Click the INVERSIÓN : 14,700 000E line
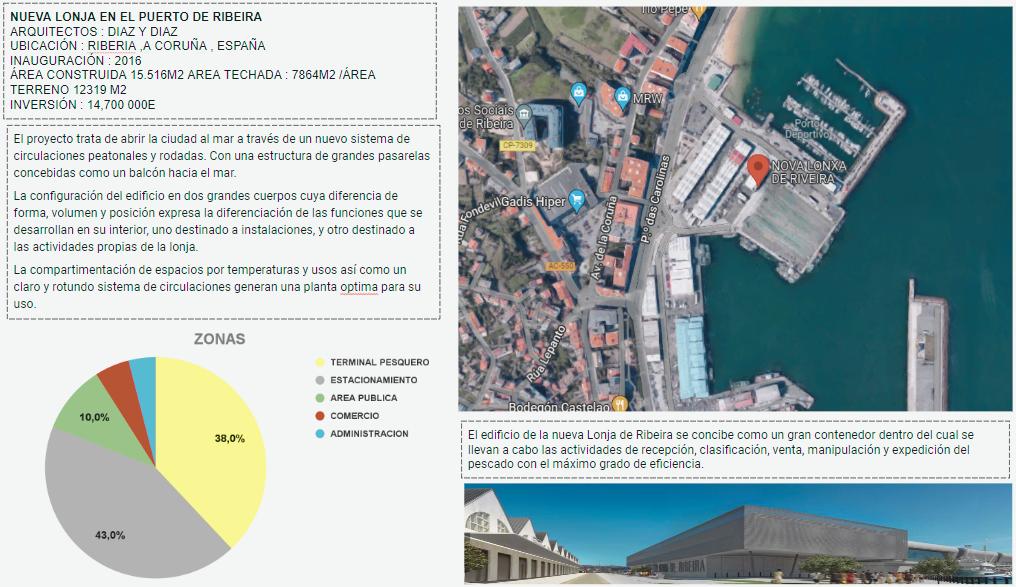The width and height of the screenshot is (1016, 587). pos(82,105)
